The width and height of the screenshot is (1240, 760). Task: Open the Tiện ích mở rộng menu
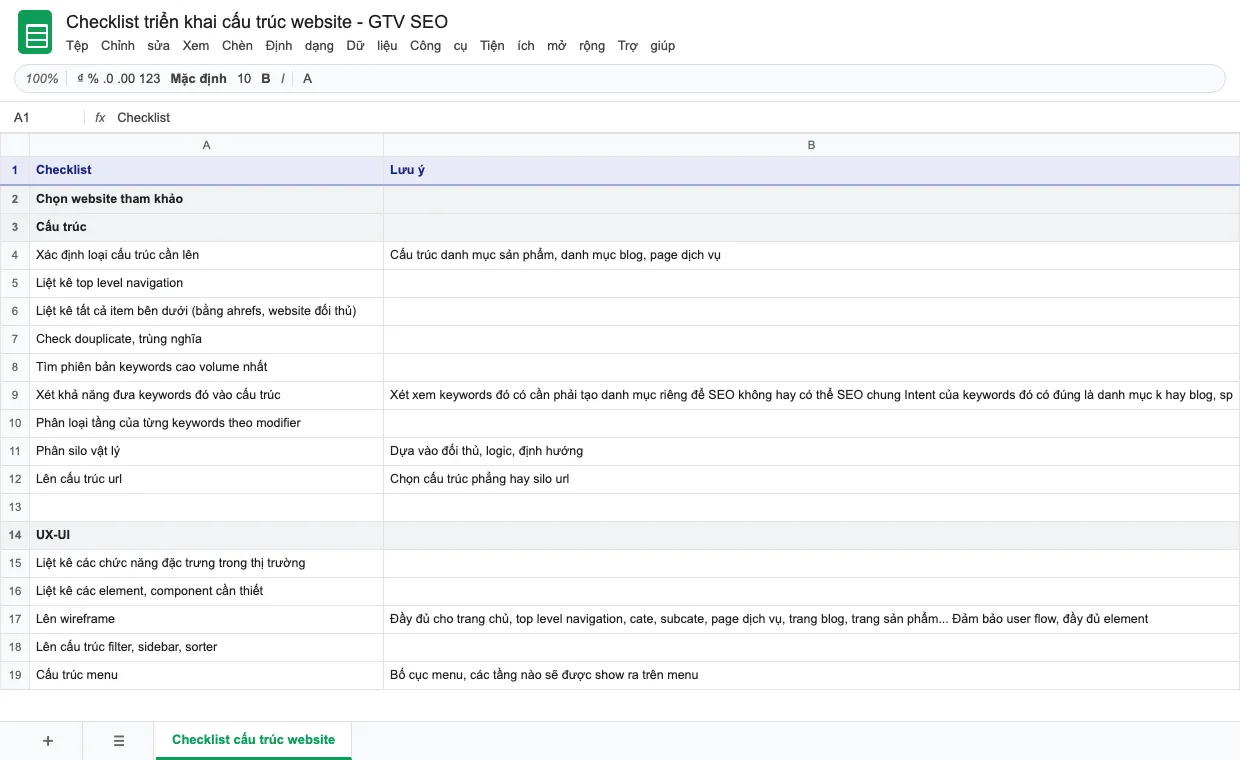tap(542, 45)
